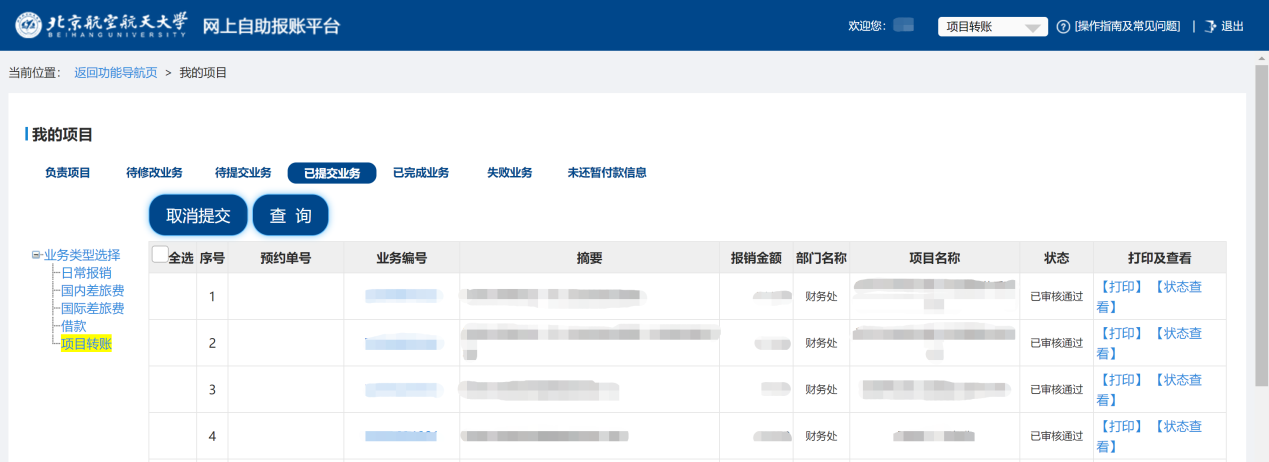The image size is (1269, 462).
Task: Go to the 失败业务 tab
Action: pyautogui.click(x=509, y=173)
